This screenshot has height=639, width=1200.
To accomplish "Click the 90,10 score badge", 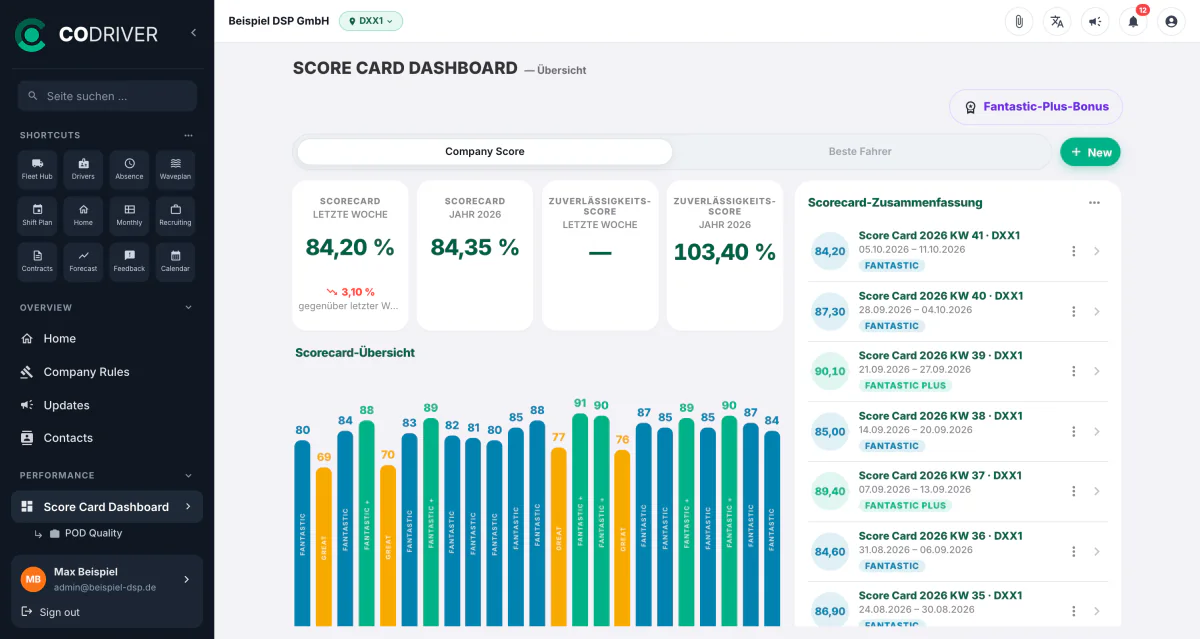I will [830, 371].
